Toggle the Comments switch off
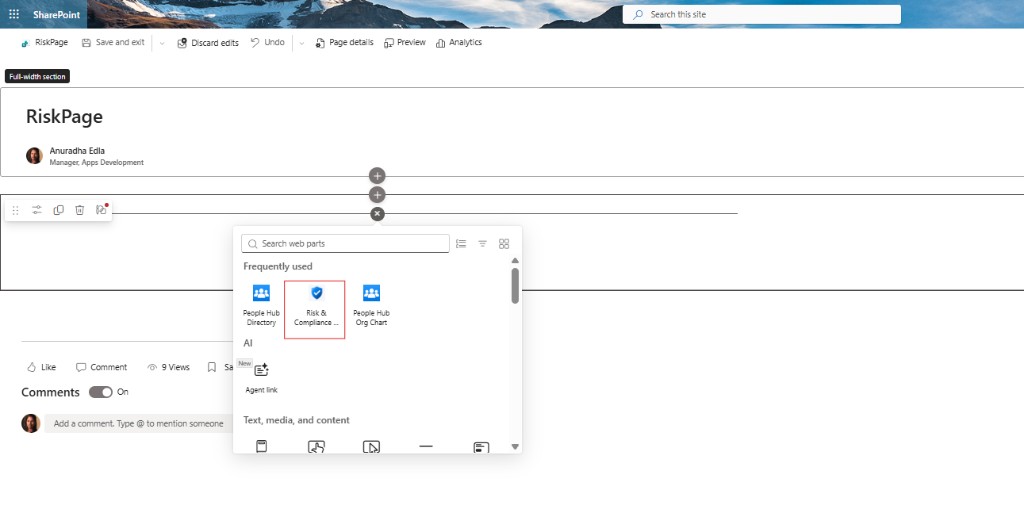This screenshot has height=532, width=1024. [x=101, y=392]
